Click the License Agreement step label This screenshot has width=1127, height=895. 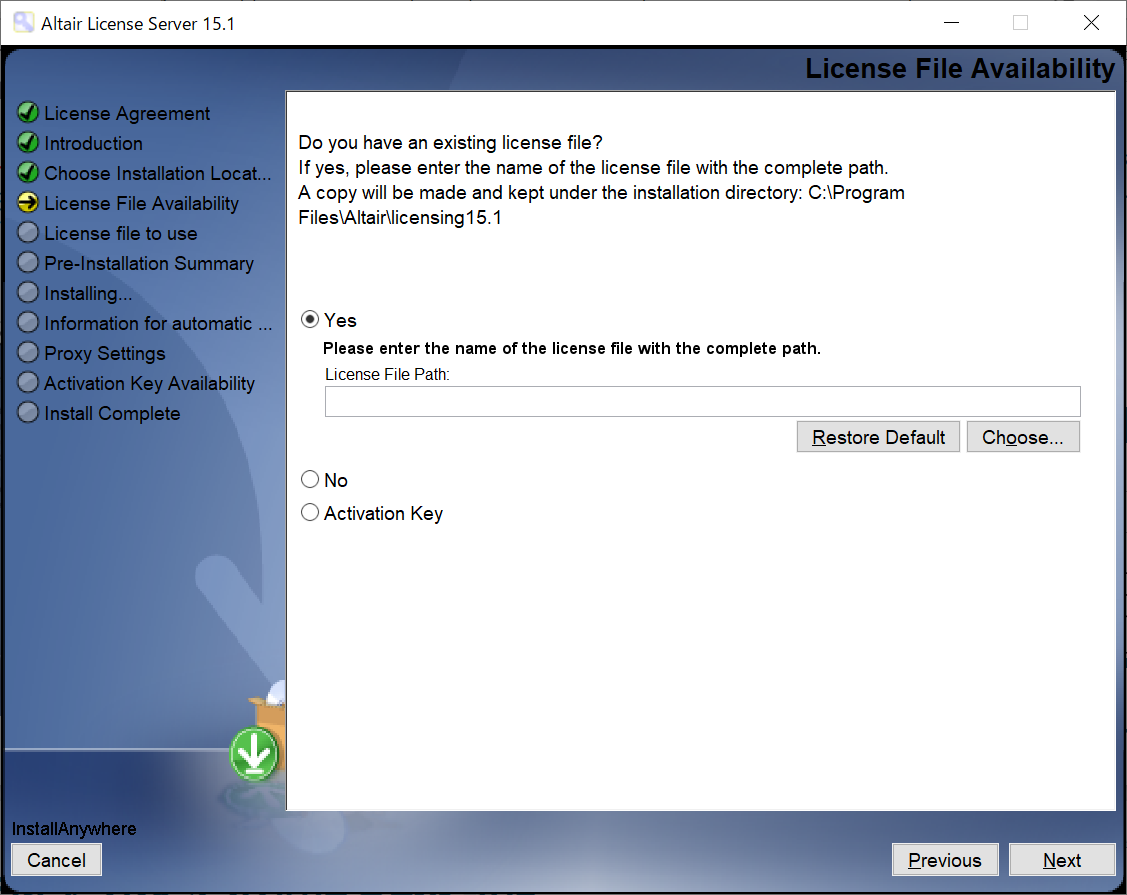(x=127, y=114)
